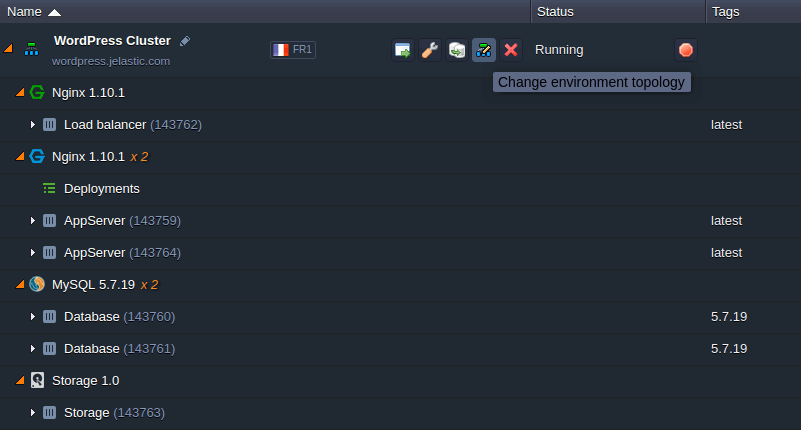
Task: Change environment topology icon
Action: click(484, 50)
